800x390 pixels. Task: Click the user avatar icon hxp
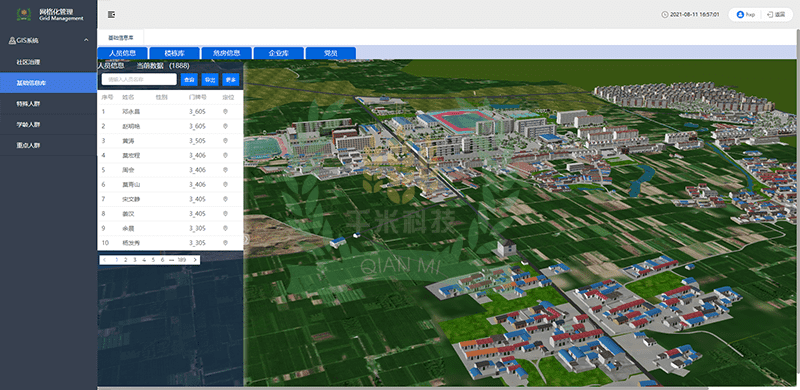tap(740, 15)
